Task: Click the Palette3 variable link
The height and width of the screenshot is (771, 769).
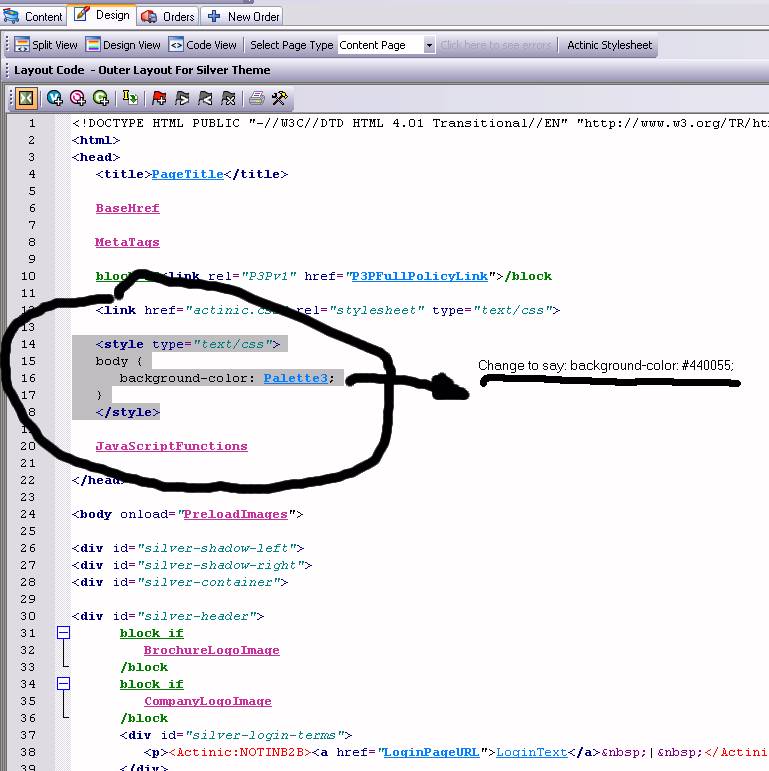Action: 295,378
